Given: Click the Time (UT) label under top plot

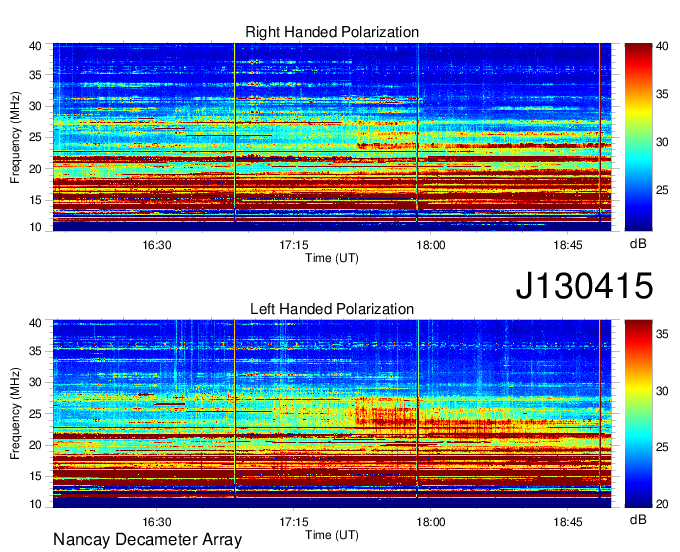Looking at the screenshot, I should point(332,258).
